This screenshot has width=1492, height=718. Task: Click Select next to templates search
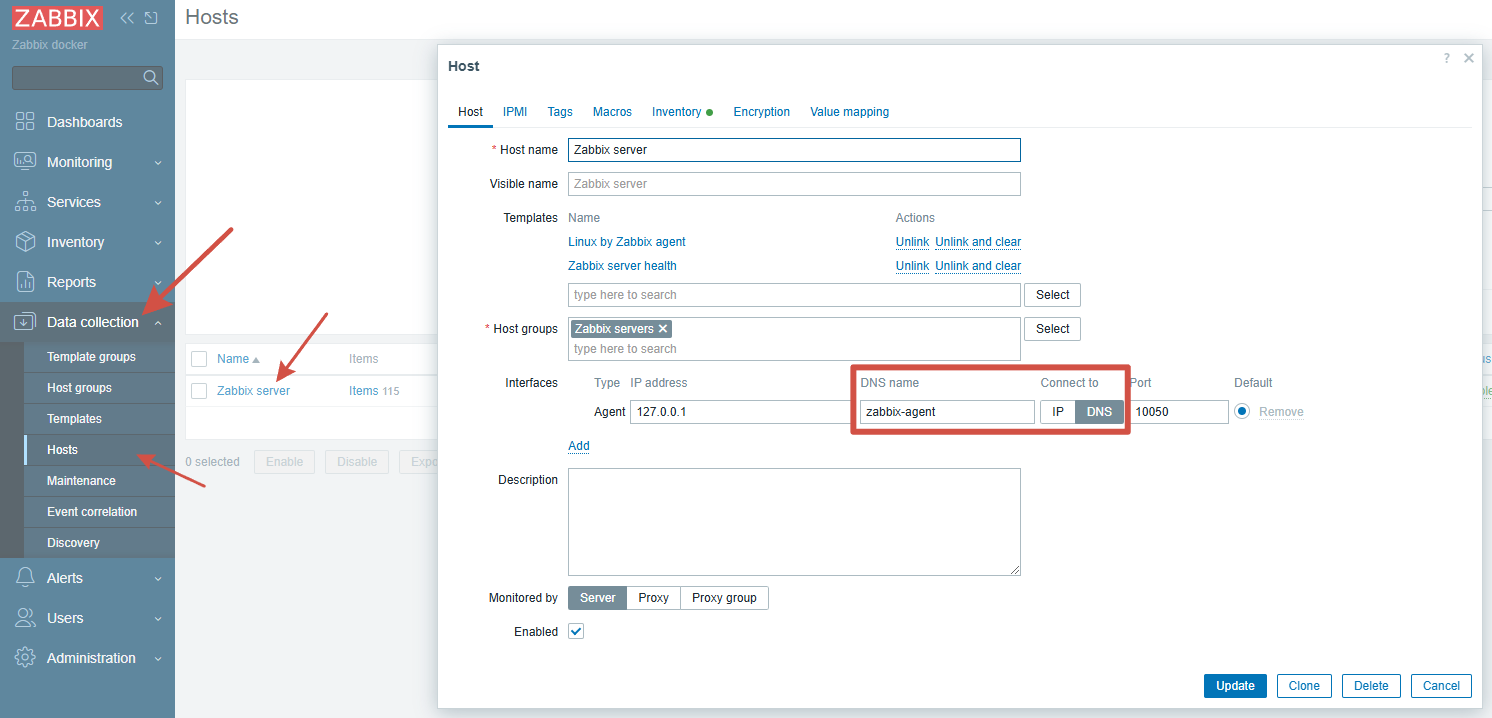point(1052,295)
